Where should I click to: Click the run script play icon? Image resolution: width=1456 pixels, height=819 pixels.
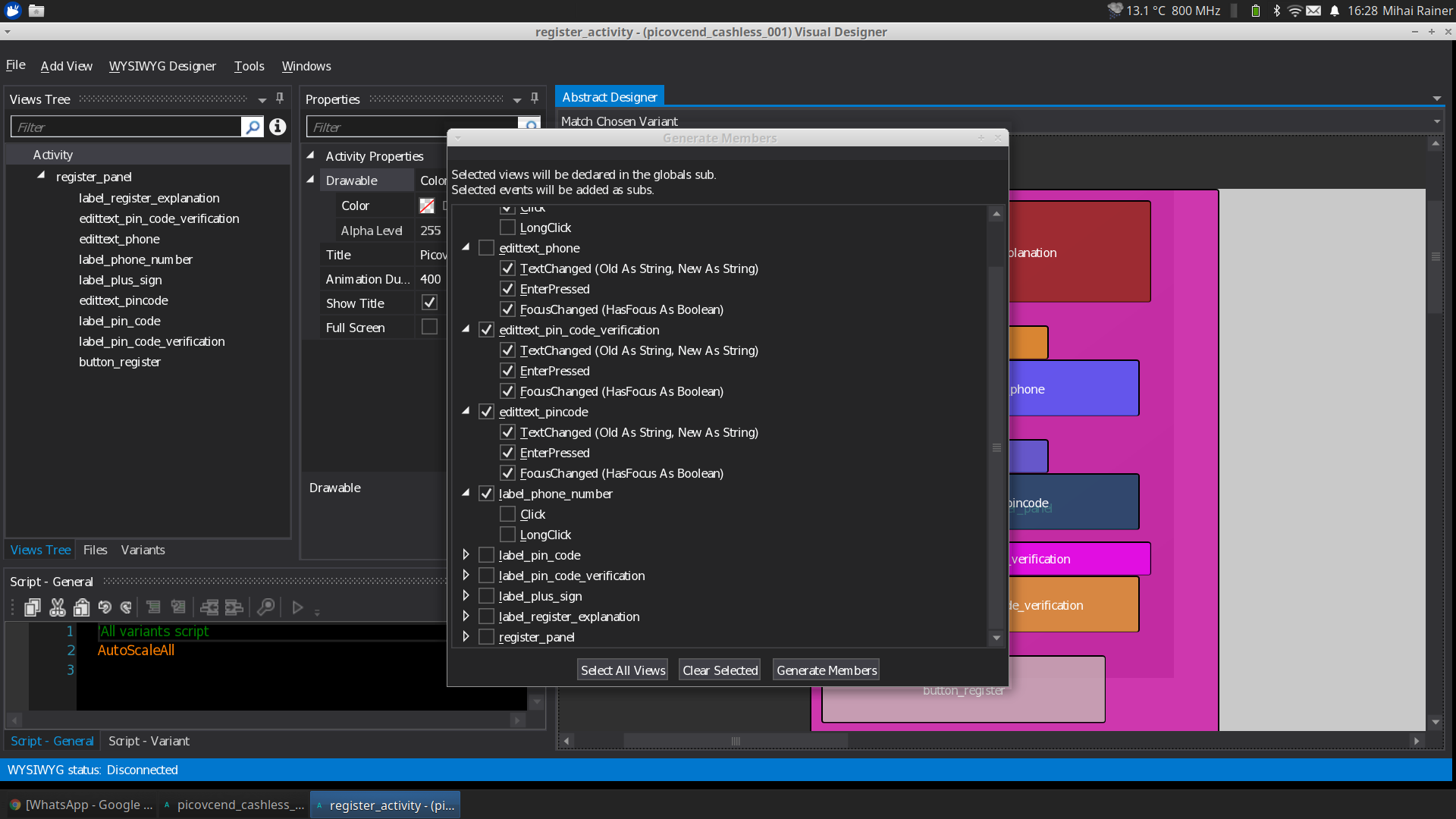297,607
